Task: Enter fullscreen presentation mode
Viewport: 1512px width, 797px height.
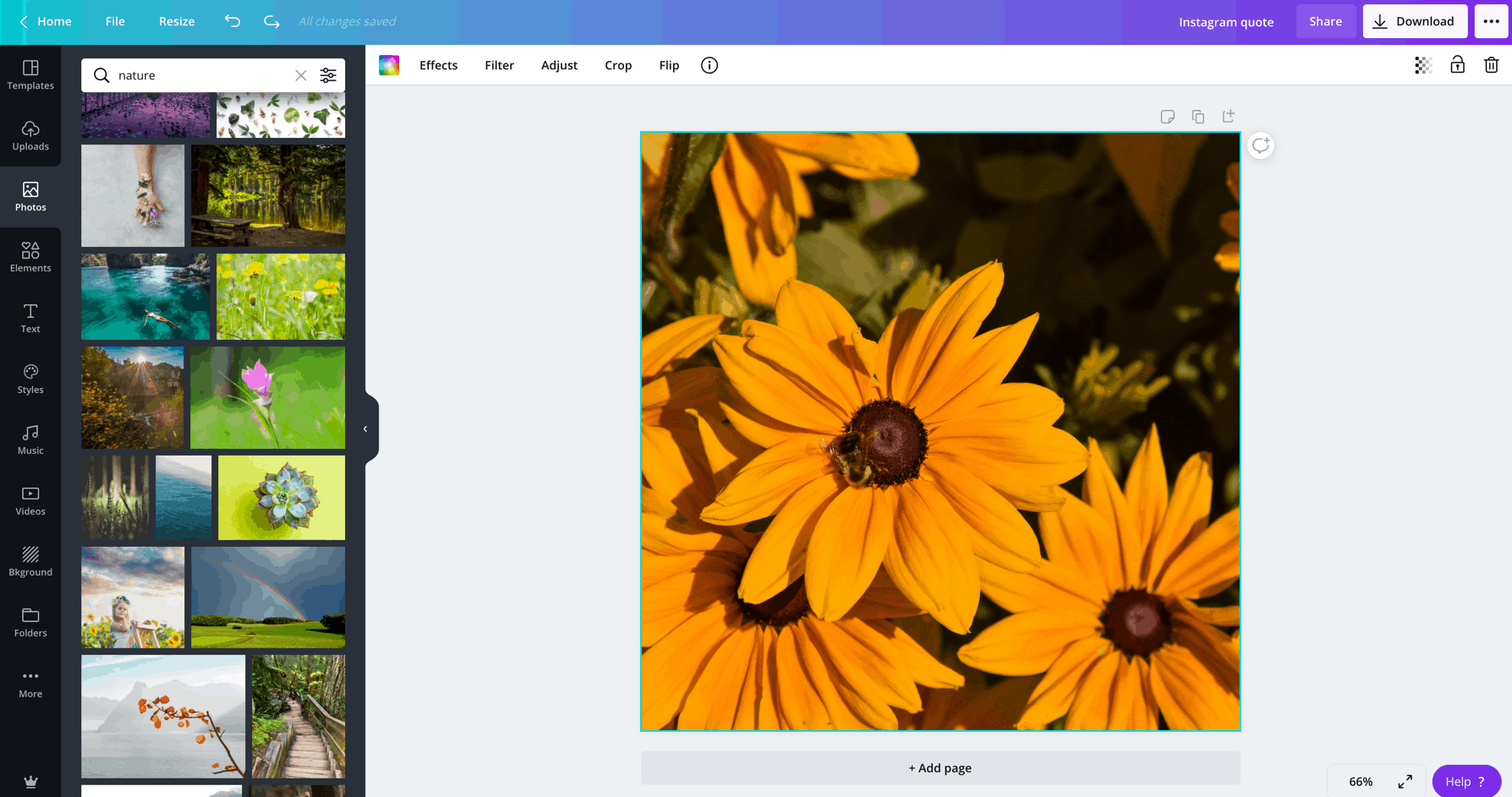Action: [x=1405, y=782]
